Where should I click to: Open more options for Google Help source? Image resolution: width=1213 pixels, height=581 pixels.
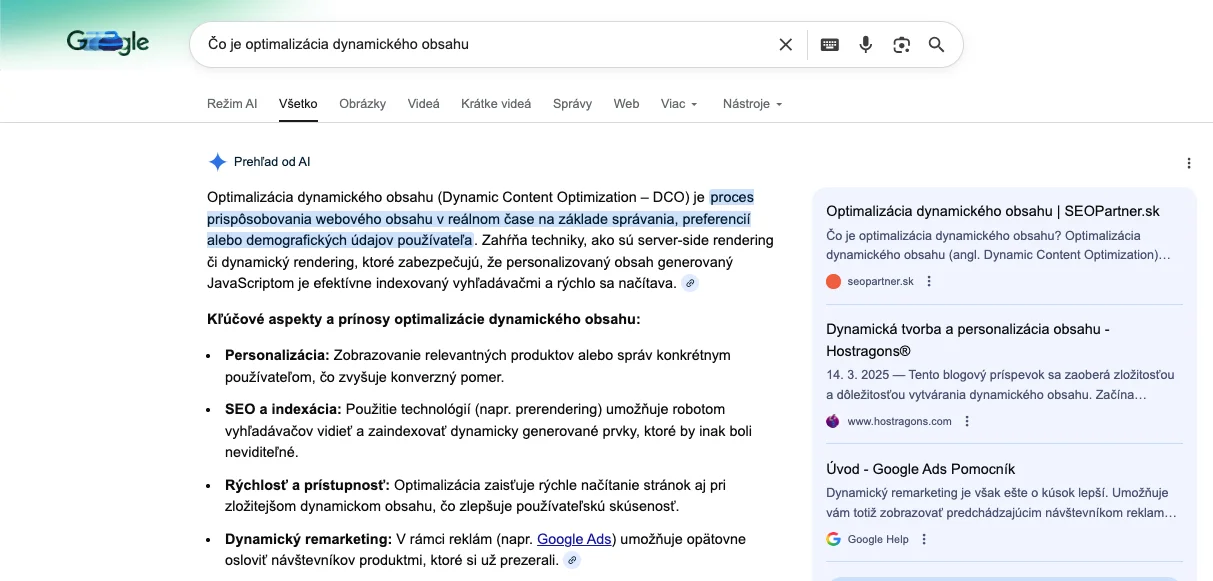(924, 540)
